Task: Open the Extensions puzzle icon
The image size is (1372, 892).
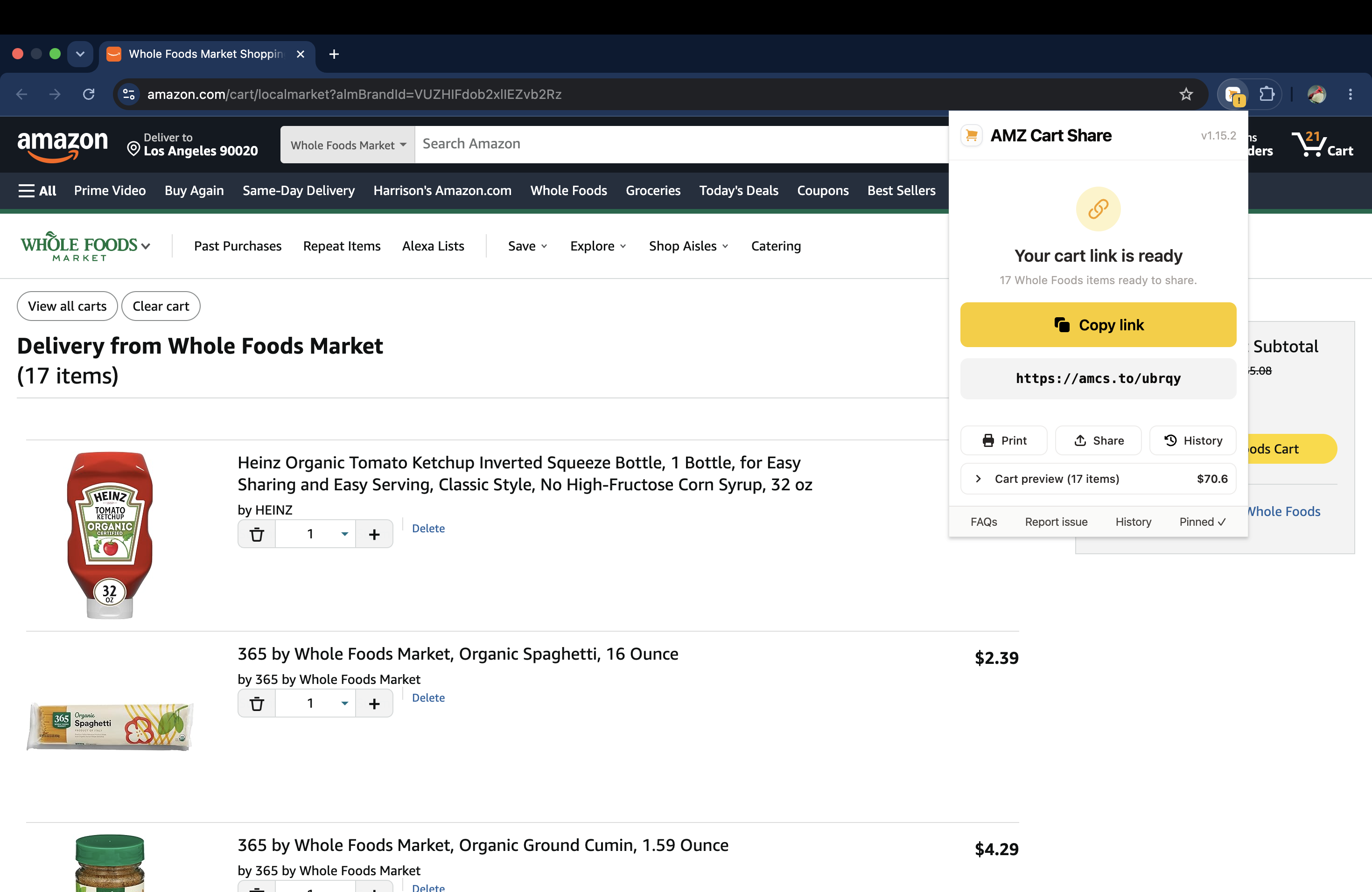Action: click(x=1266, y=94)
